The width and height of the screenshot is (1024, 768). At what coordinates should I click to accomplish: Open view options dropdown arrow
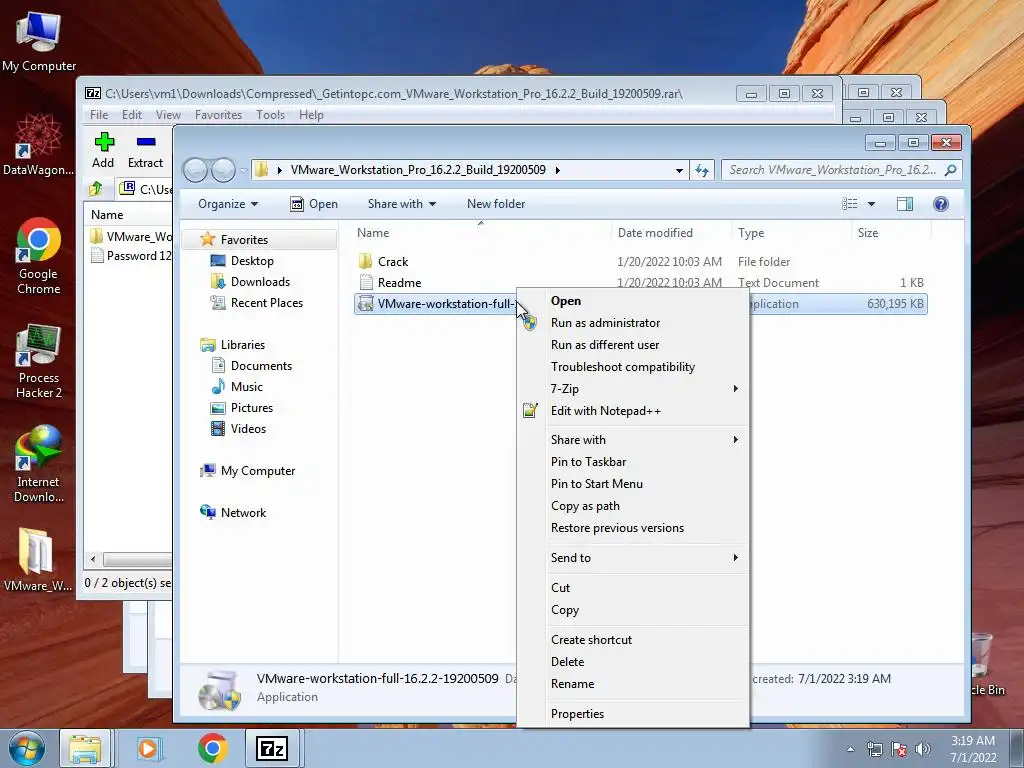[871, 204]
